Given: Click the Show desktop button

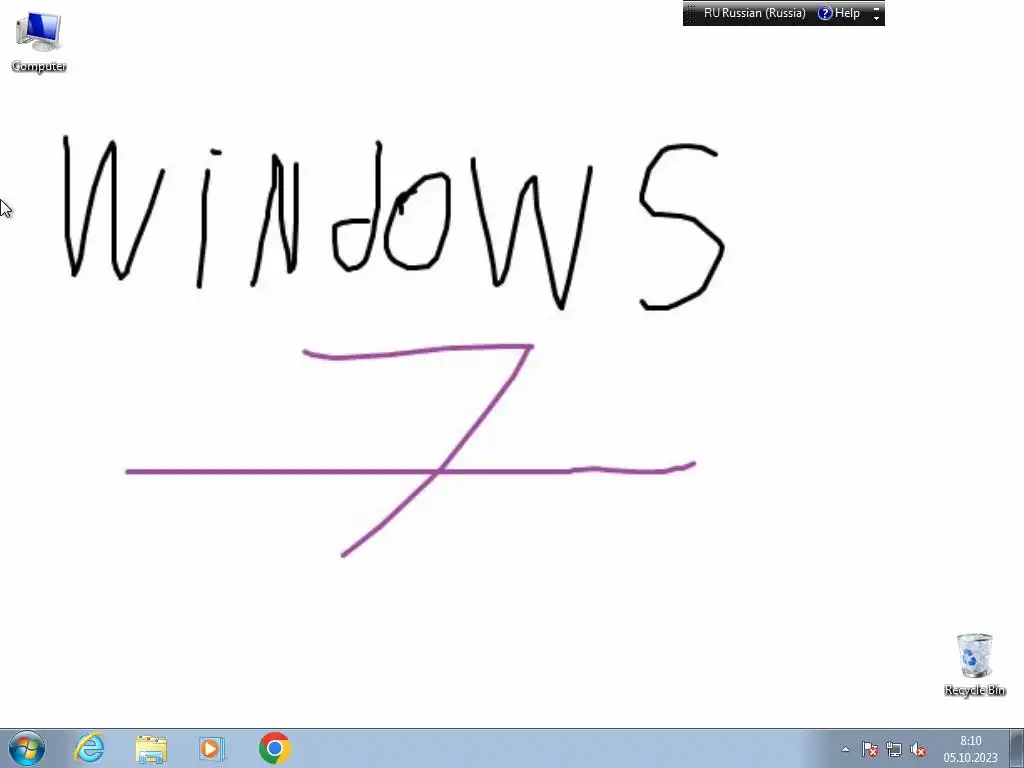Looking at the screenshot, I should click(x=1017, y=748).
